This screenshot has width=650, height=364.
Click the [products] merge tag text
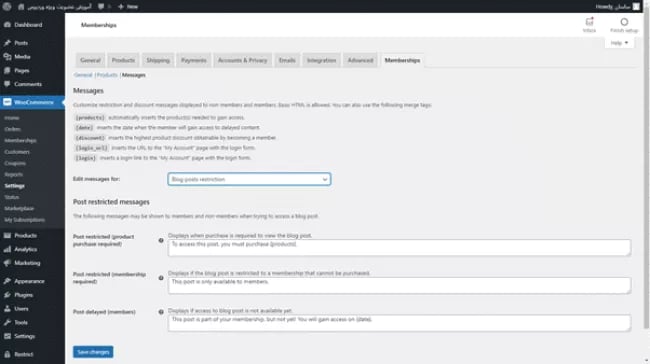click(90, 118)
